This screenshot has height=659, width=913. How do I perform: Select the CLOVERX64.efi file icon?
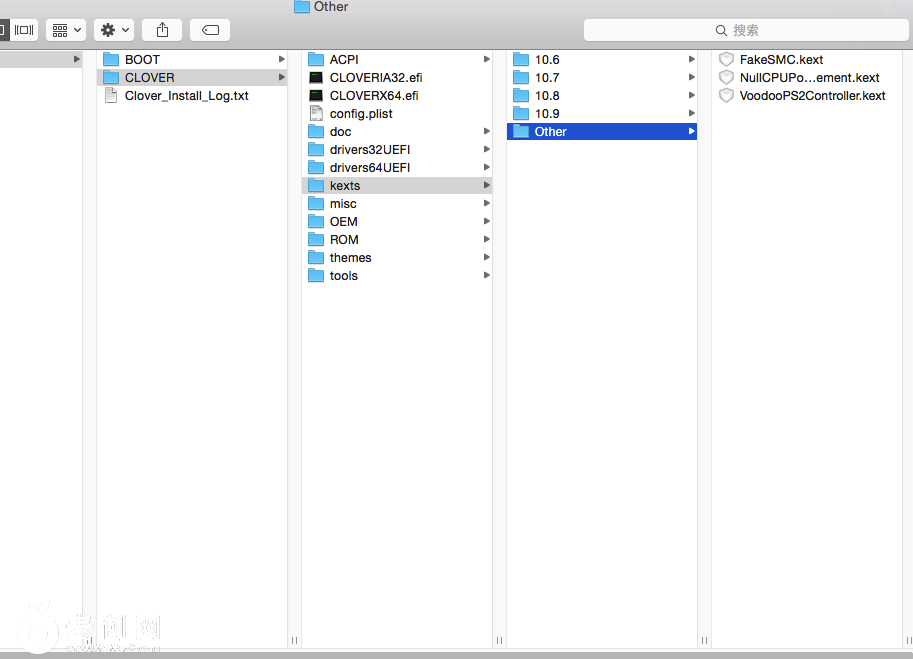pos(316,96)
